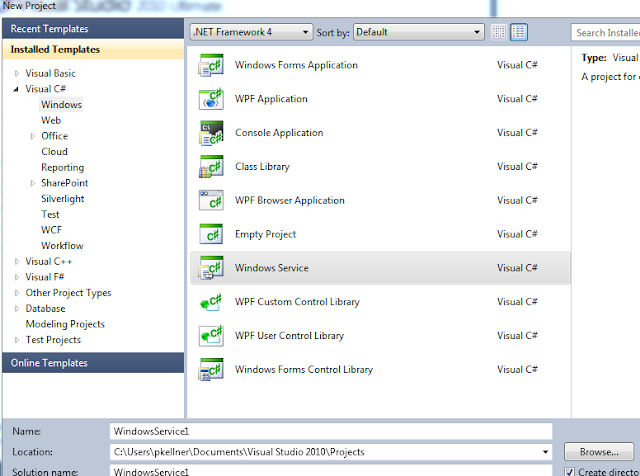Select the Office label in the tree
Viewport: 640px width, 476px height.
(54, 136)
